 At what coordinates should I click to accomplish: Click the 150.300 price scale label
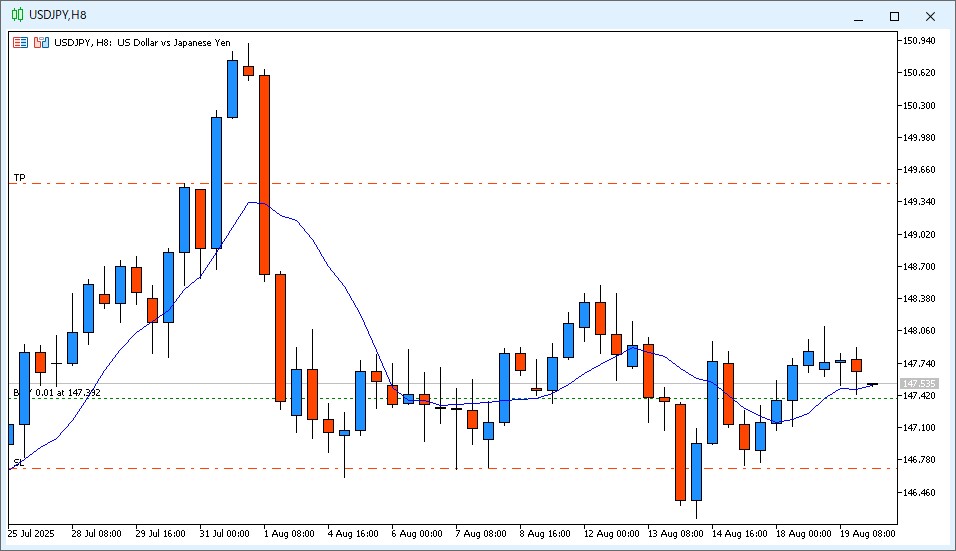click(x=919, y=105)
